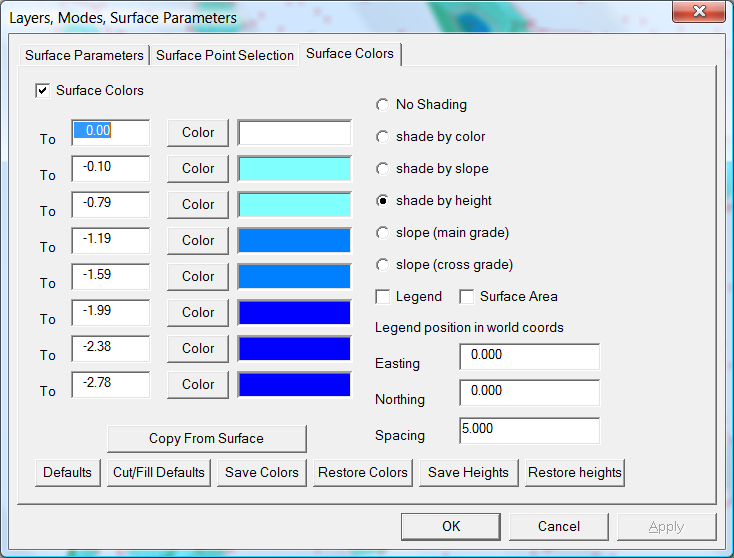Select slope (cross grade) radio button

point(383,265)
